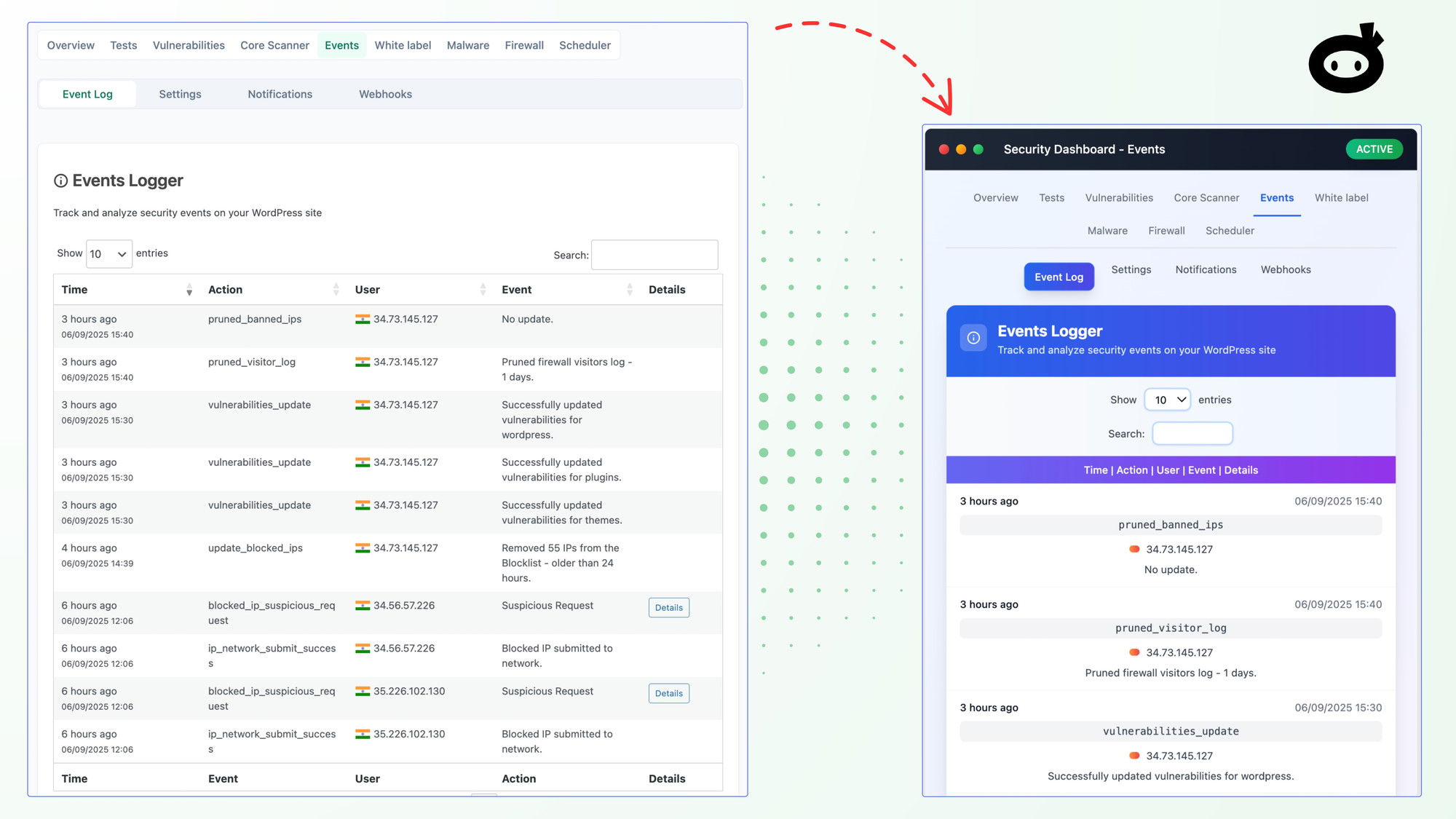Viewport: 1456px width, 819px height.
Task: Click User column sort arrows
Action: 483,290
